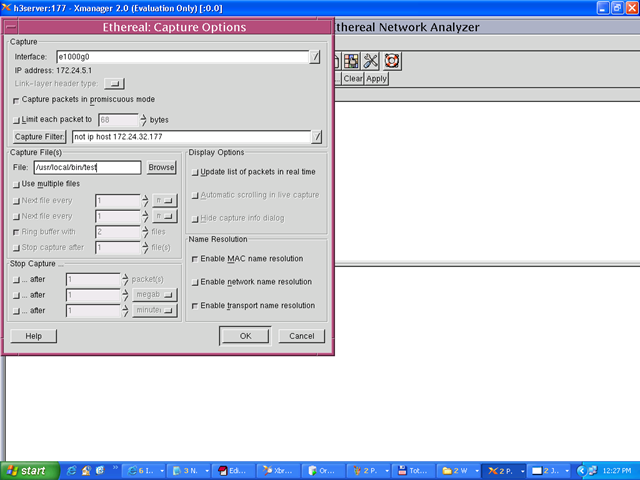Open the Edi... taskbar application

(x=234, y=471)
